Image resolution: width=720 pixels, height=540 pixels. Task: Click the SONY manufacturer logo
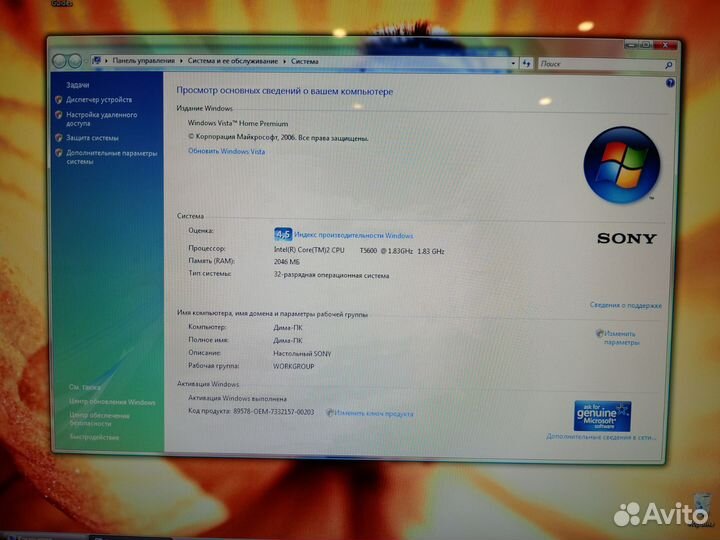point(627,238)
